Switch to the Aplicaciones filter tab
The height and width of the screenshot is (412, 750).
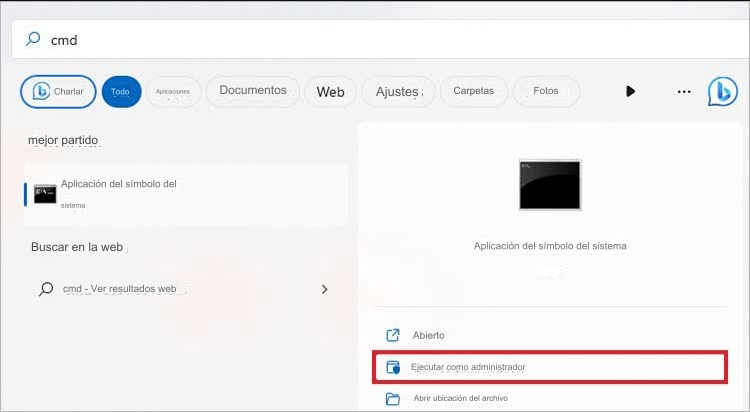point(173,91)
